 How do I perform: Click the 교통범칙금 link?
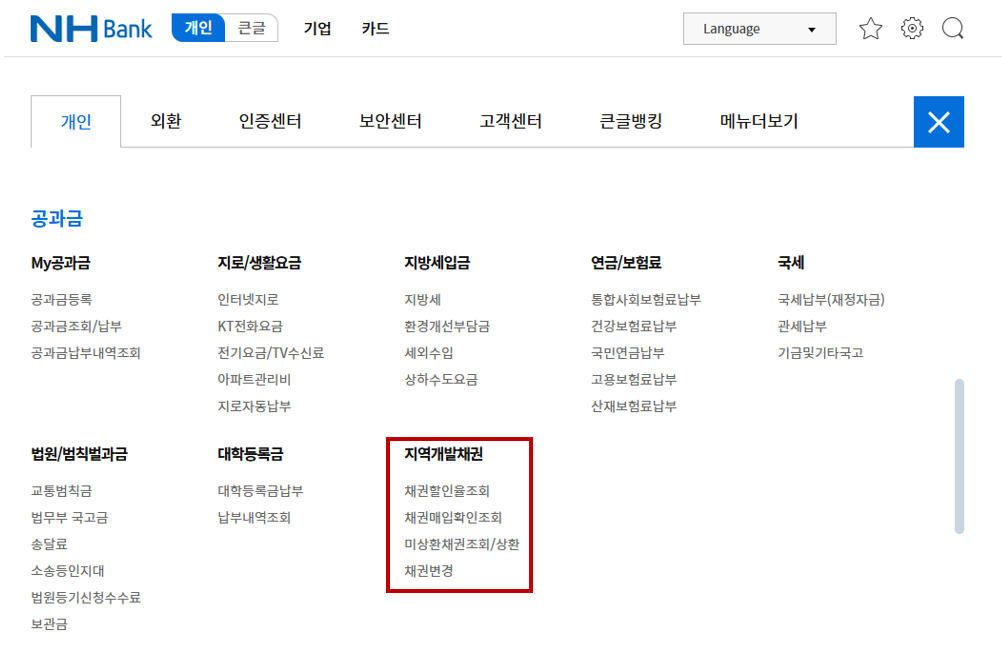(x=60, y=491)
